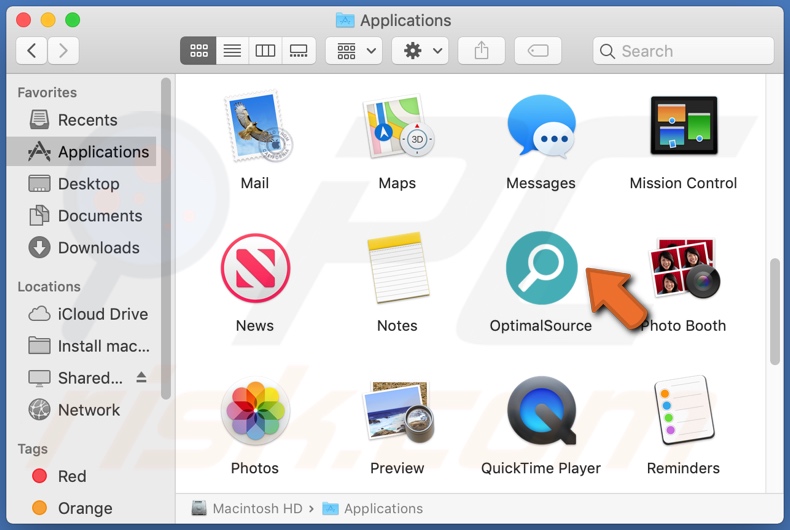Close the Finder window
The image size is (790, 530).
coord(23,20)
